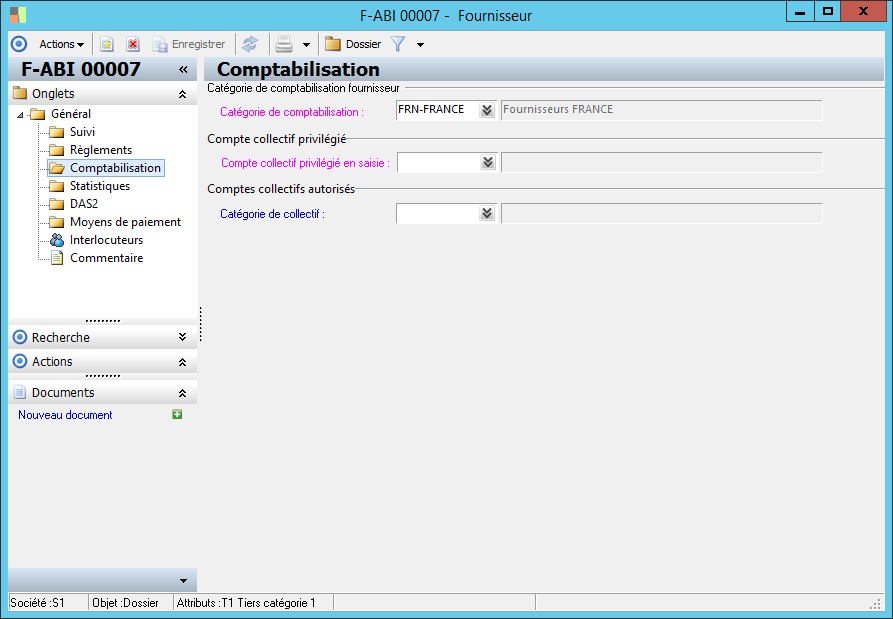The image size is (893, 619).
Task: Click Attributs :T1 Tiers catégorie 1
Action: 246,602
